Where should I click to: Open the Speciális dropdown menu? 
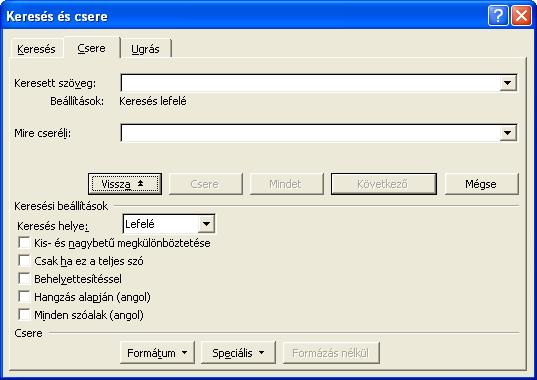[238, 353]
